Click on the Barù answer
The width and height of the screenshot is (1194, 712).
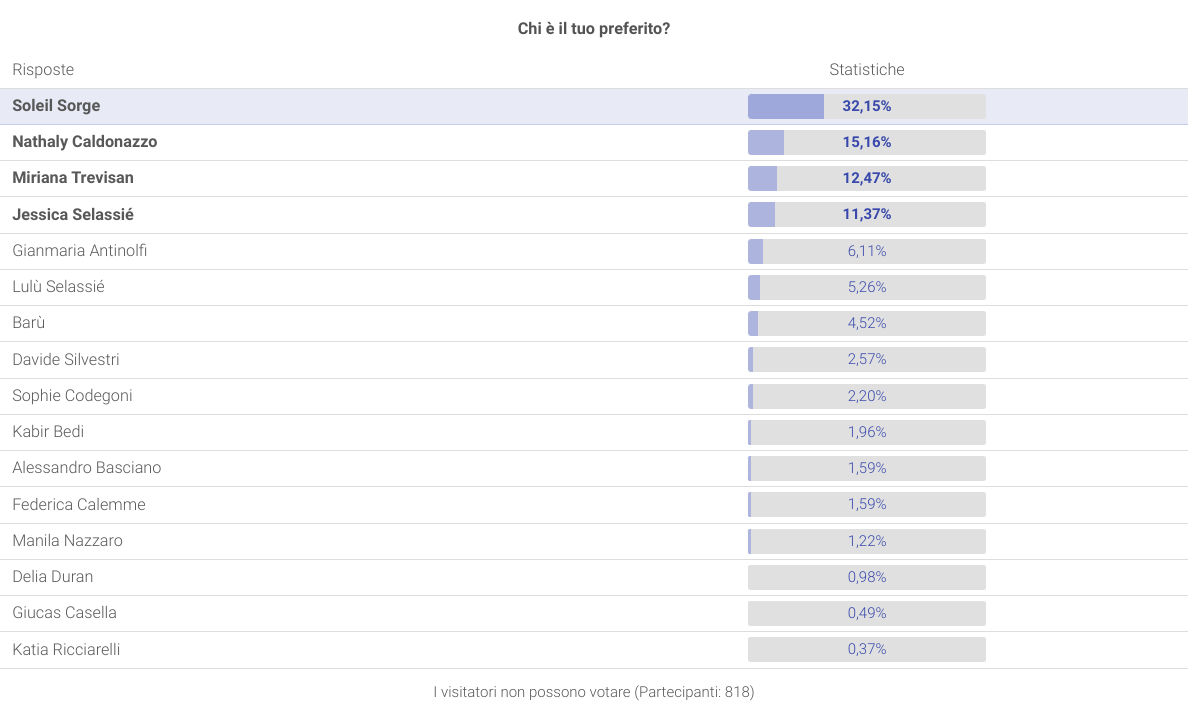pos(29,323)
